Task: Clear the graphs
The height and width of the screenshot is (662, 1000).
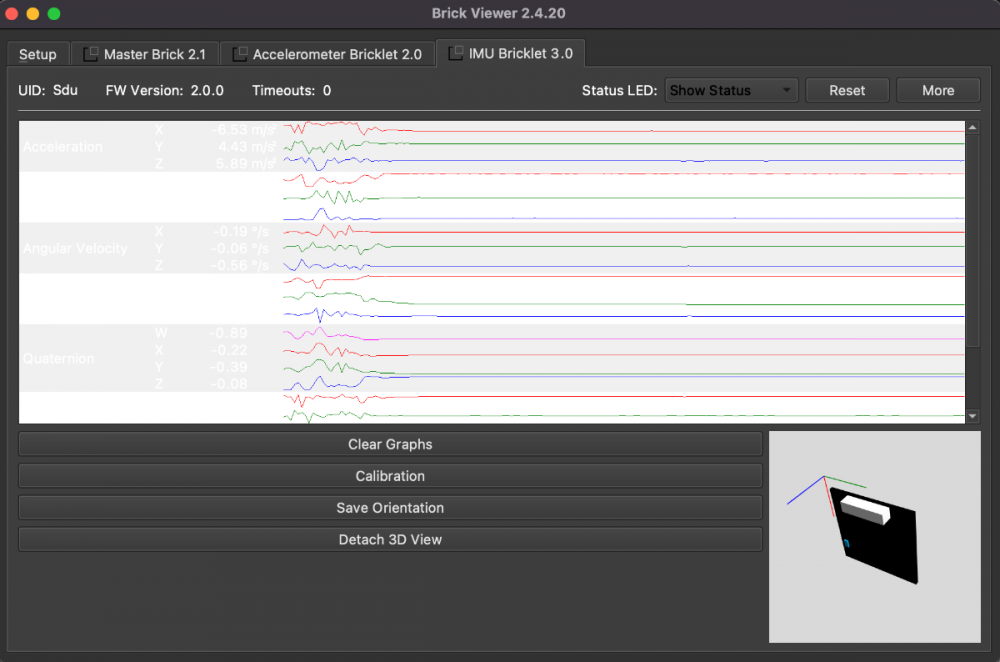Action: coord(390,444)
